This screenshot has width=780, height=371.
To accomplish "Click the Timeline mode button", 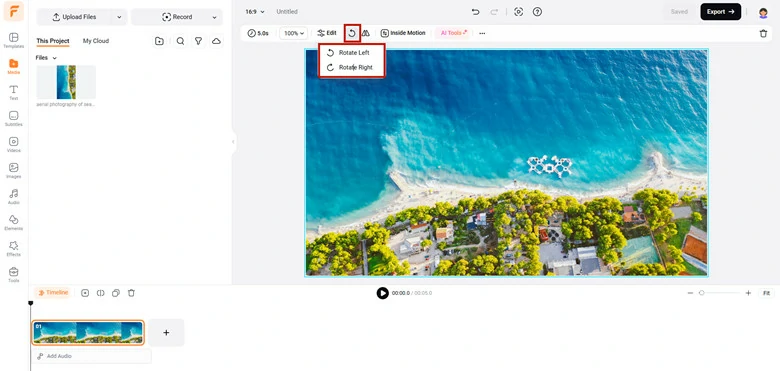I will [x=53, y=293].
